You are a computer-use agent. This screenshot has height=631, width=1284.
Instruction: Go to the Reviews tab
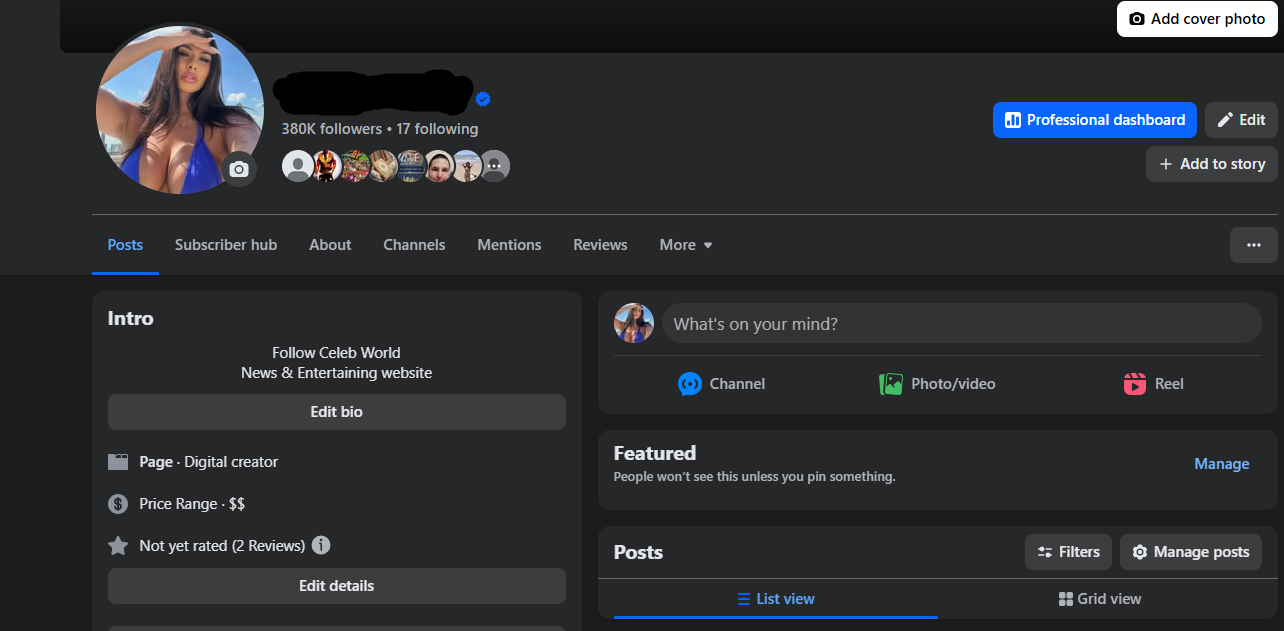(600, 245)
